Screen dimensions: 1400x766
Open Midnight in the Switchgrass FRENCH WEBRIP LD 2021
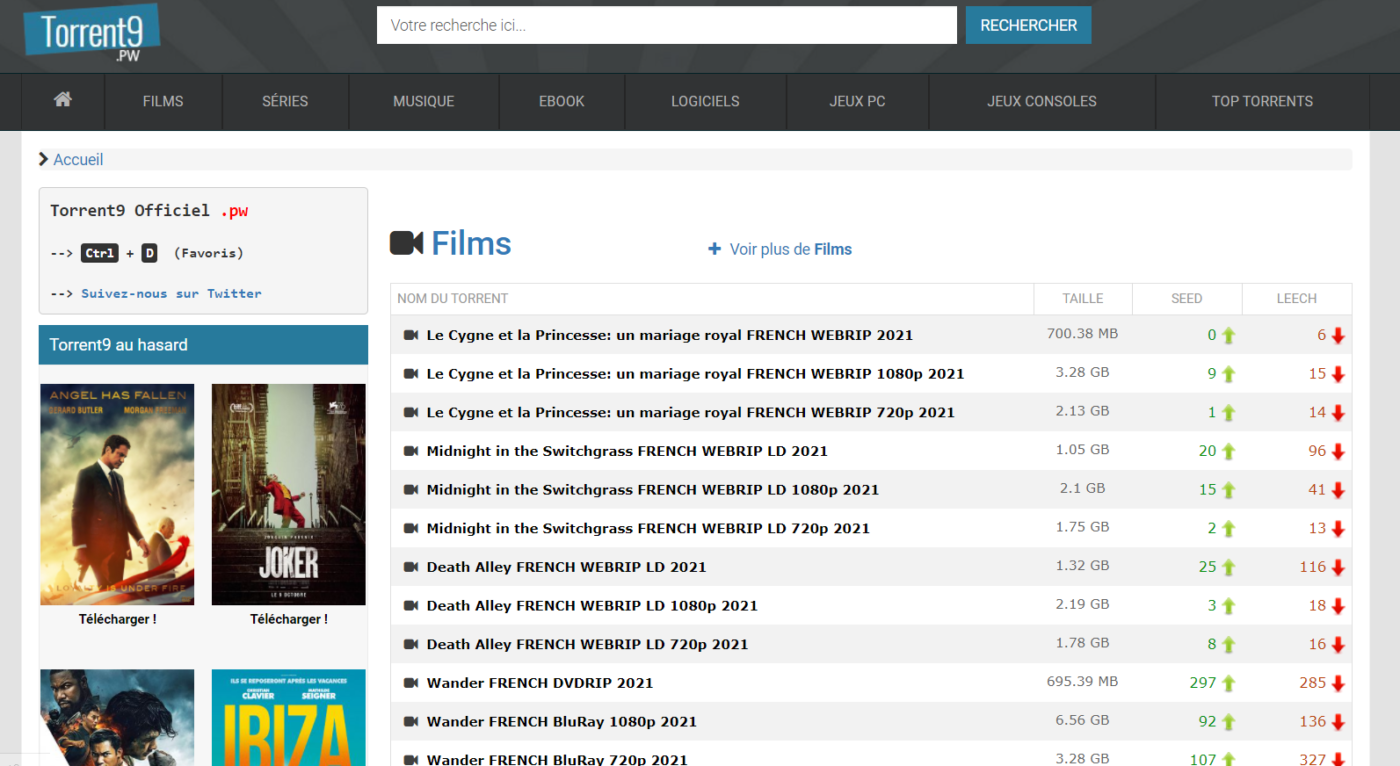(627, 451)
